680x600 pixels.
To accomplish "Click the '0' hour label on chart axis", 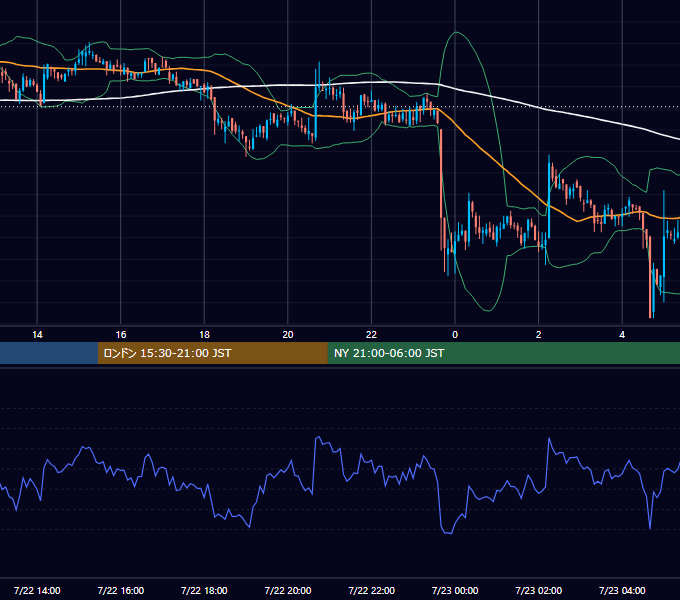I will (455, 335).
